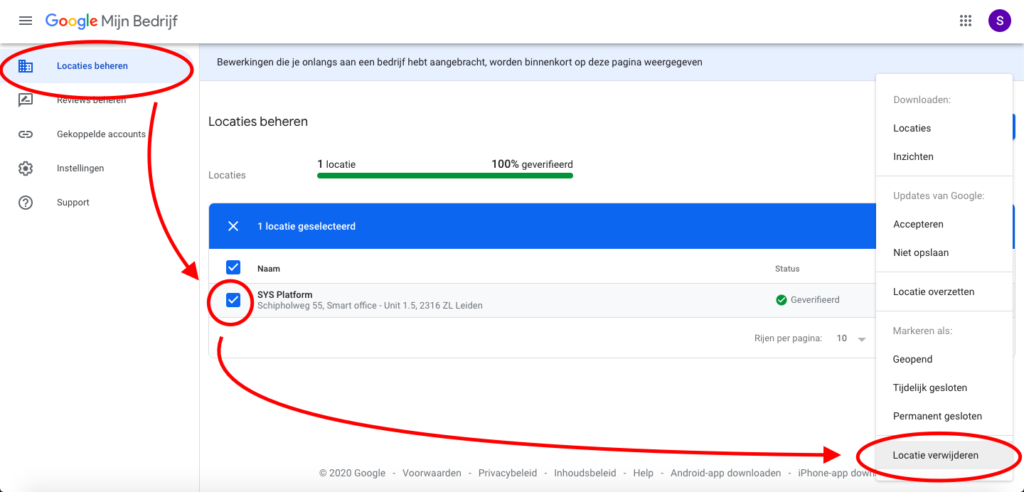Open the hamburger main menu
The height and width of the screenshot is (492, 1024).
25,21
